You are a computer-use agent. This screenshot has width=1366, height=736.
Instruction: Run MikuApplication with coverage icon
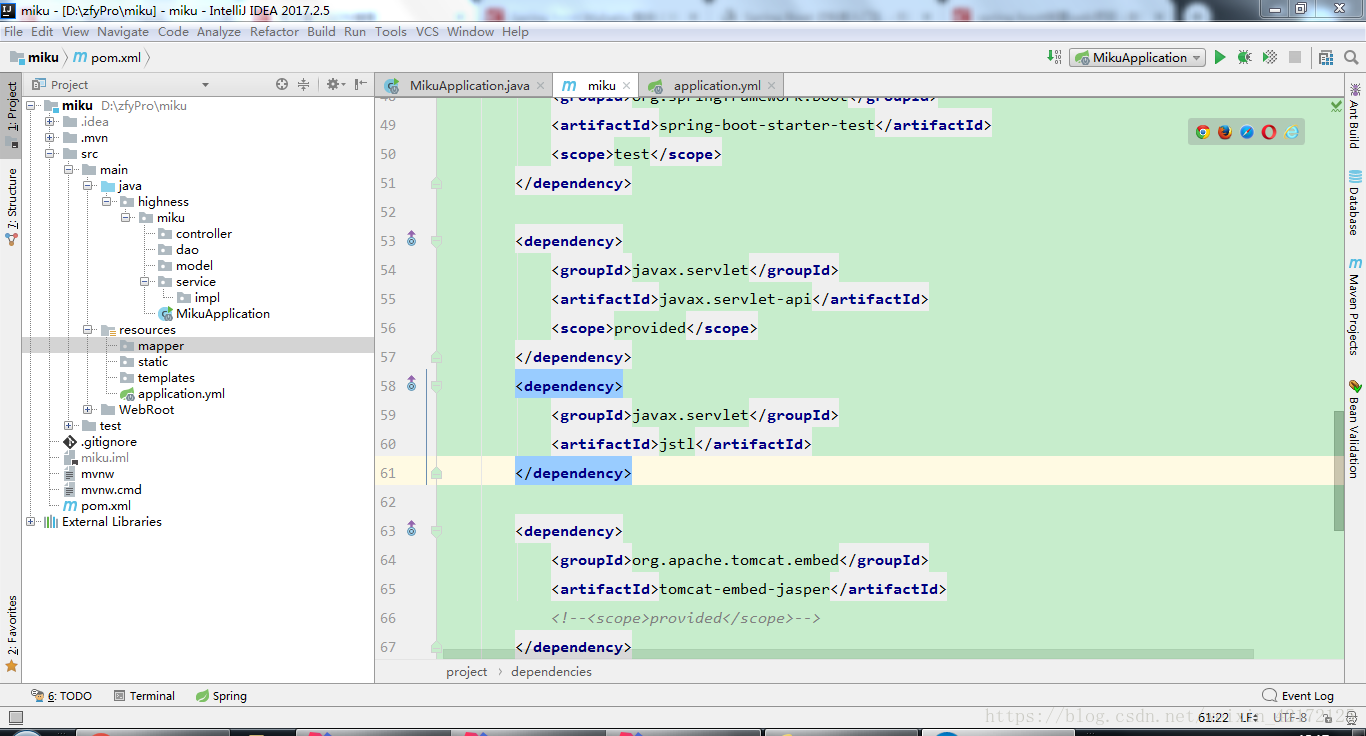click(1269, 58)
